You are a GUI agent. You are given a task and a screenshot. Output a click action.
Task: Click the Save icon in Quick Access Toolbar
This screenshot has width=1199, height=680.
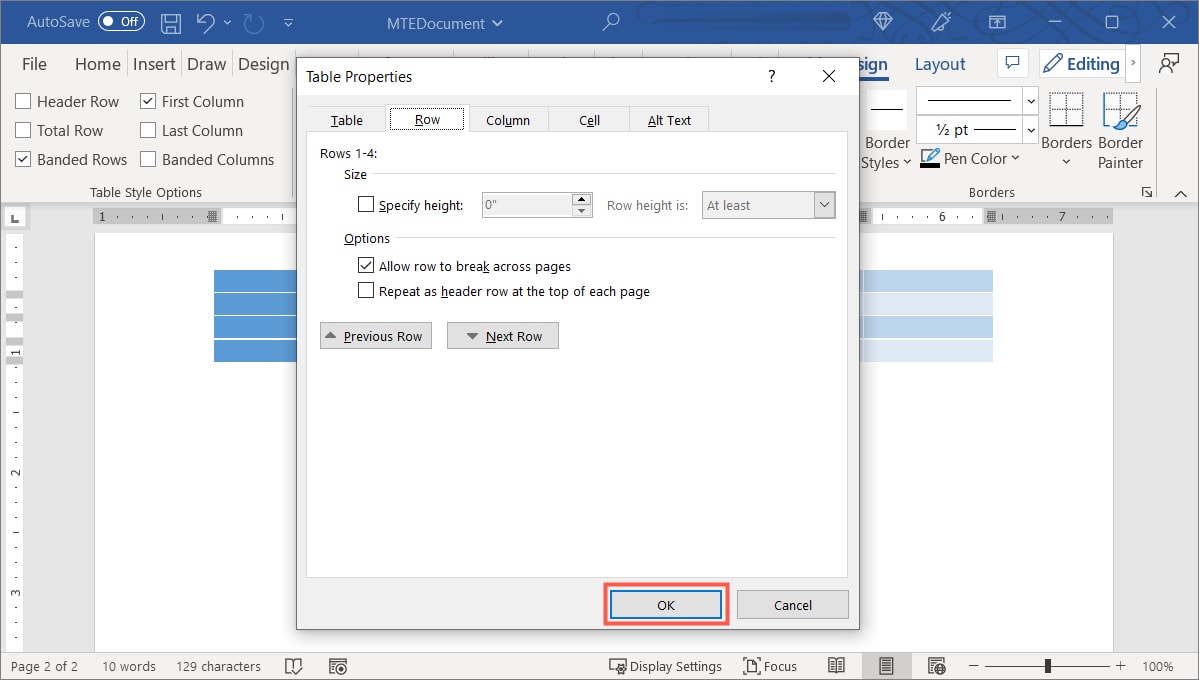(170, 22)
